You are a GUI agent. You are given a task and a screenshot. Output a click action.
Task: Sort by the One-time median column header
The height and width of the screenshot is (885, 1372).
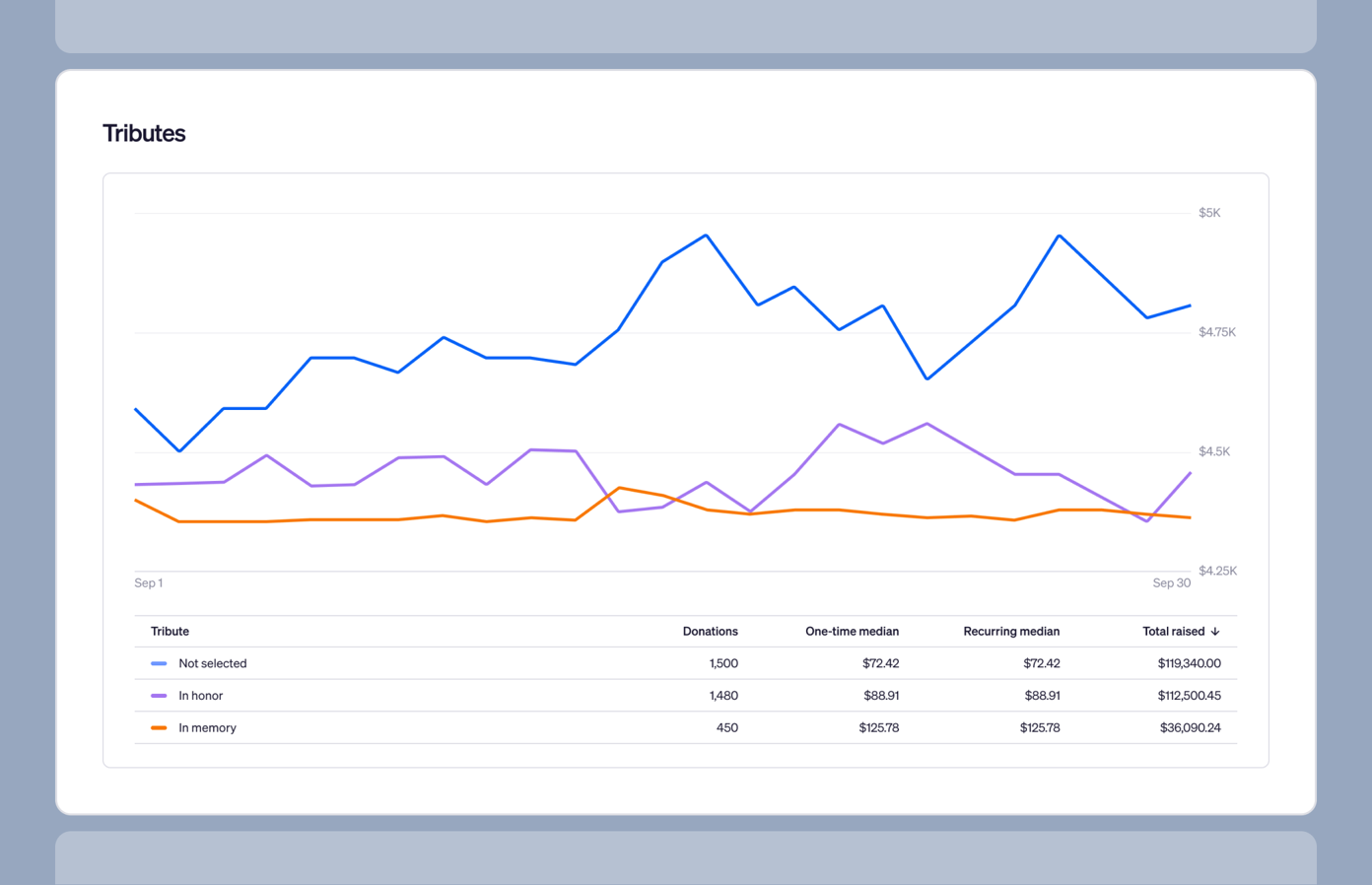click(852, 632)
